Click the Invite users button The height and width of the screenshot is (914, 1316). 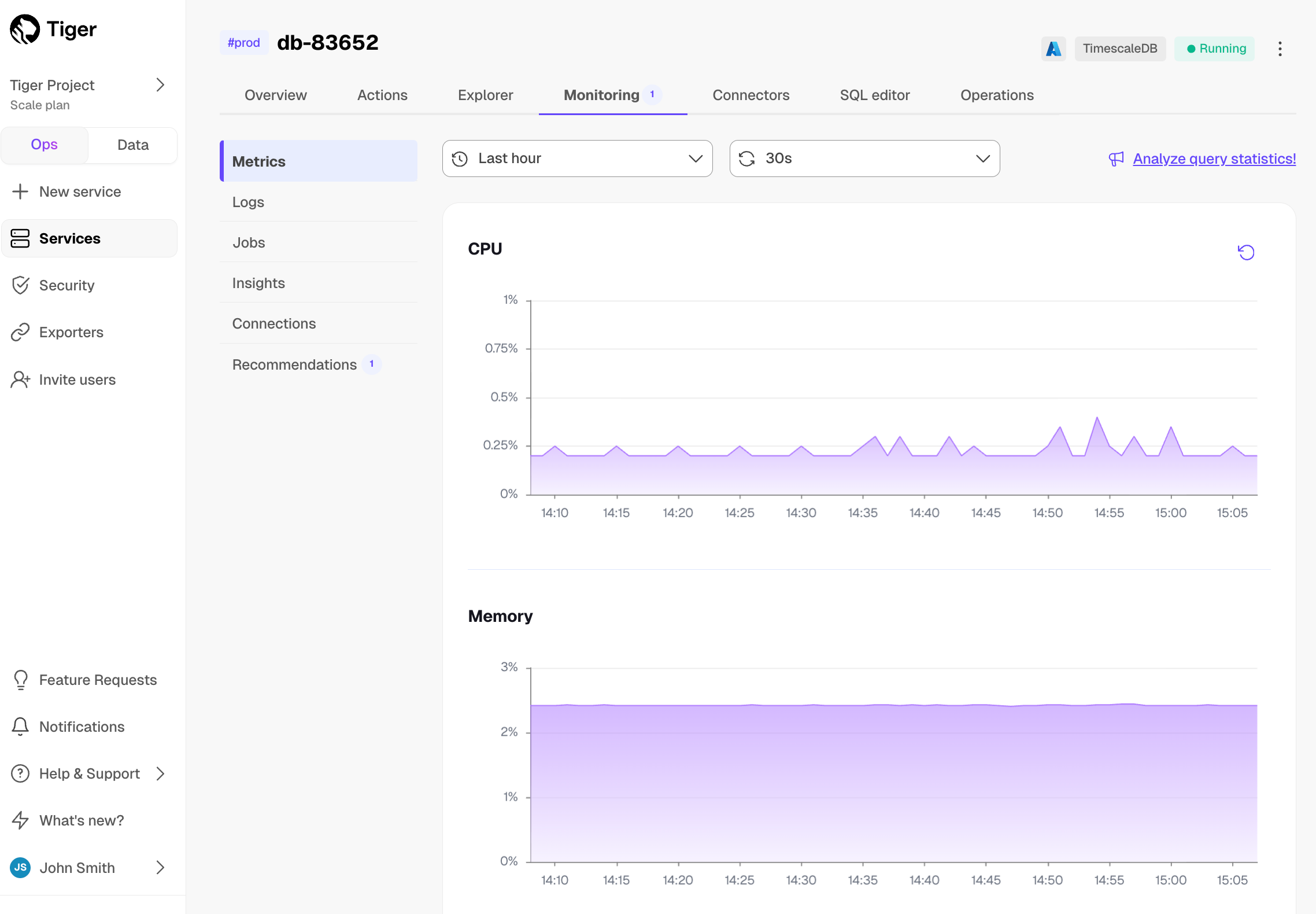point(77,379)
